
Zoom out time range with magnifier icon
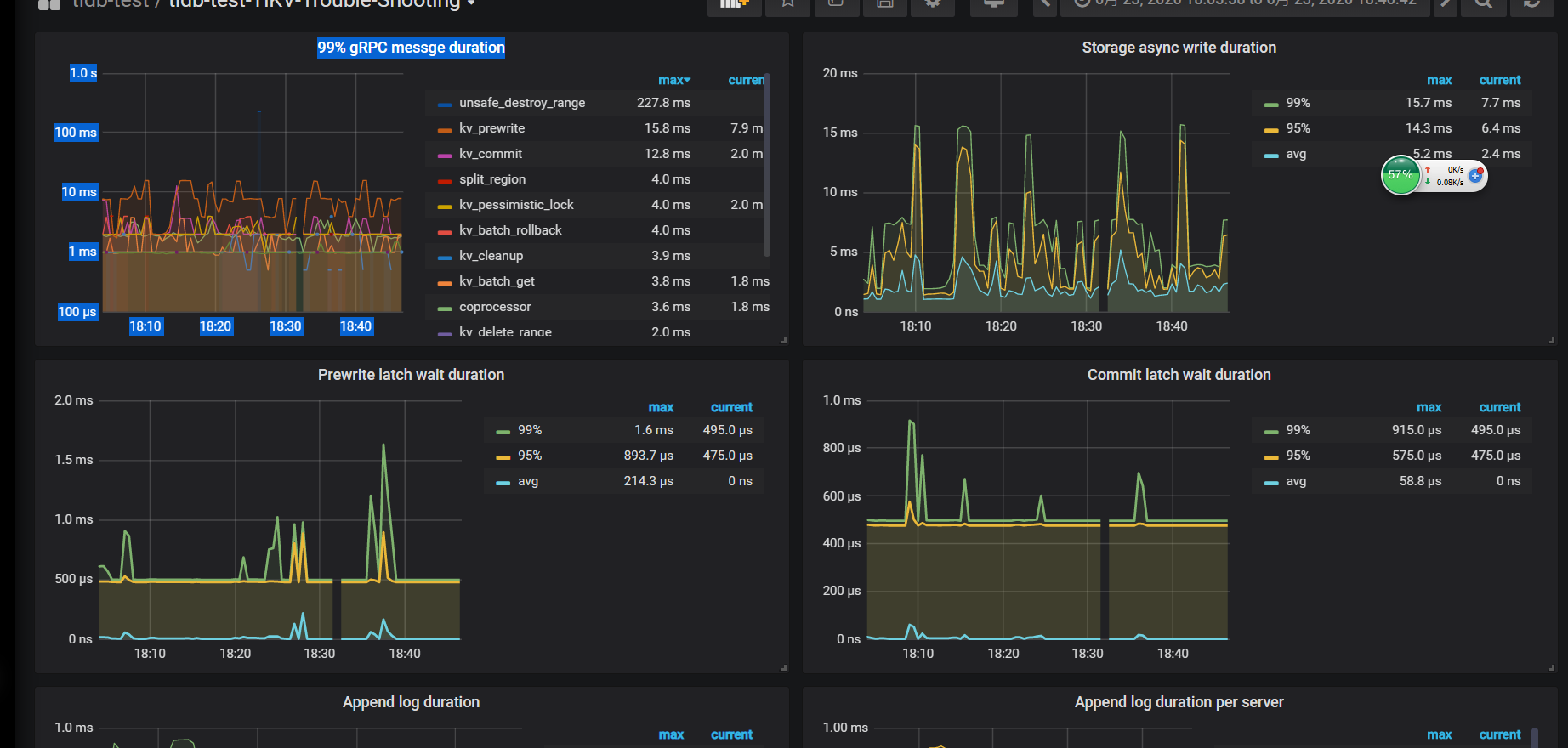[1483, 4]
